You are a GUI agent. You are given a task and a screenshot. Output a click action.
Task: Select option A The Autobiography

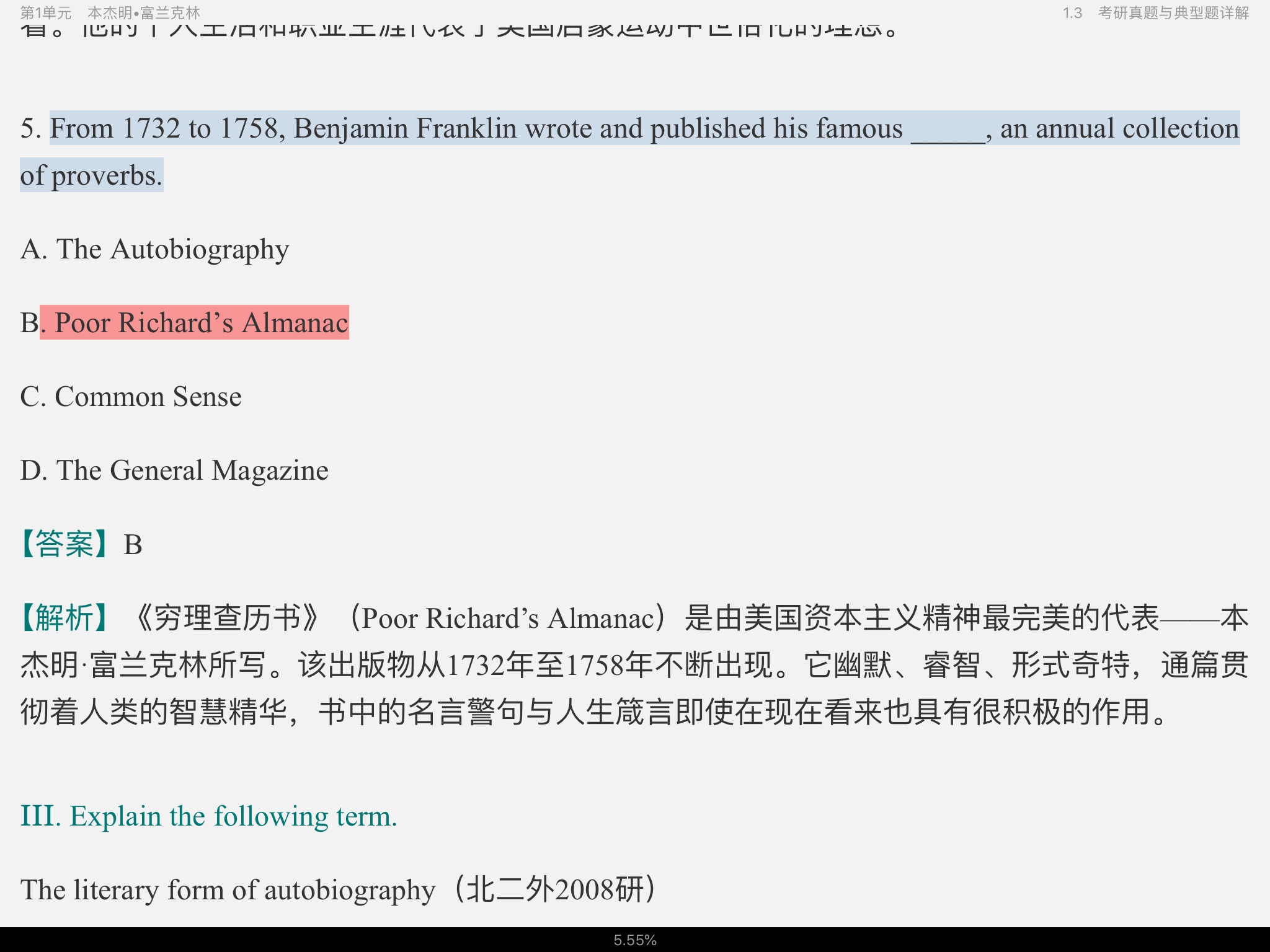pyautogui.click(x=154, y=249)
